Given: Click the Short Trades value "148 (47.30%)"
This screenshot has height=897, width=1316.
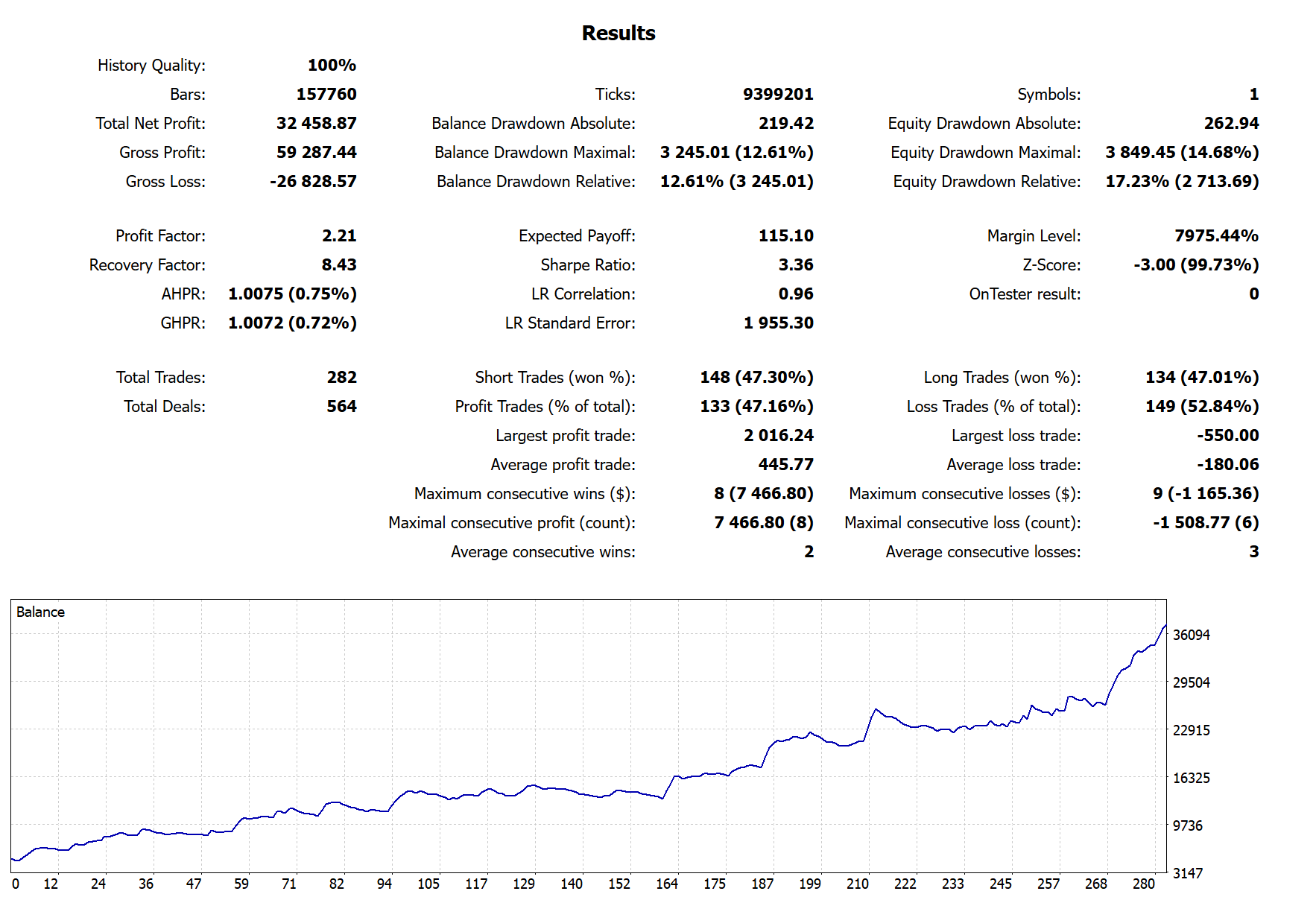Looking at the screenshot, I should click(757, 378).
